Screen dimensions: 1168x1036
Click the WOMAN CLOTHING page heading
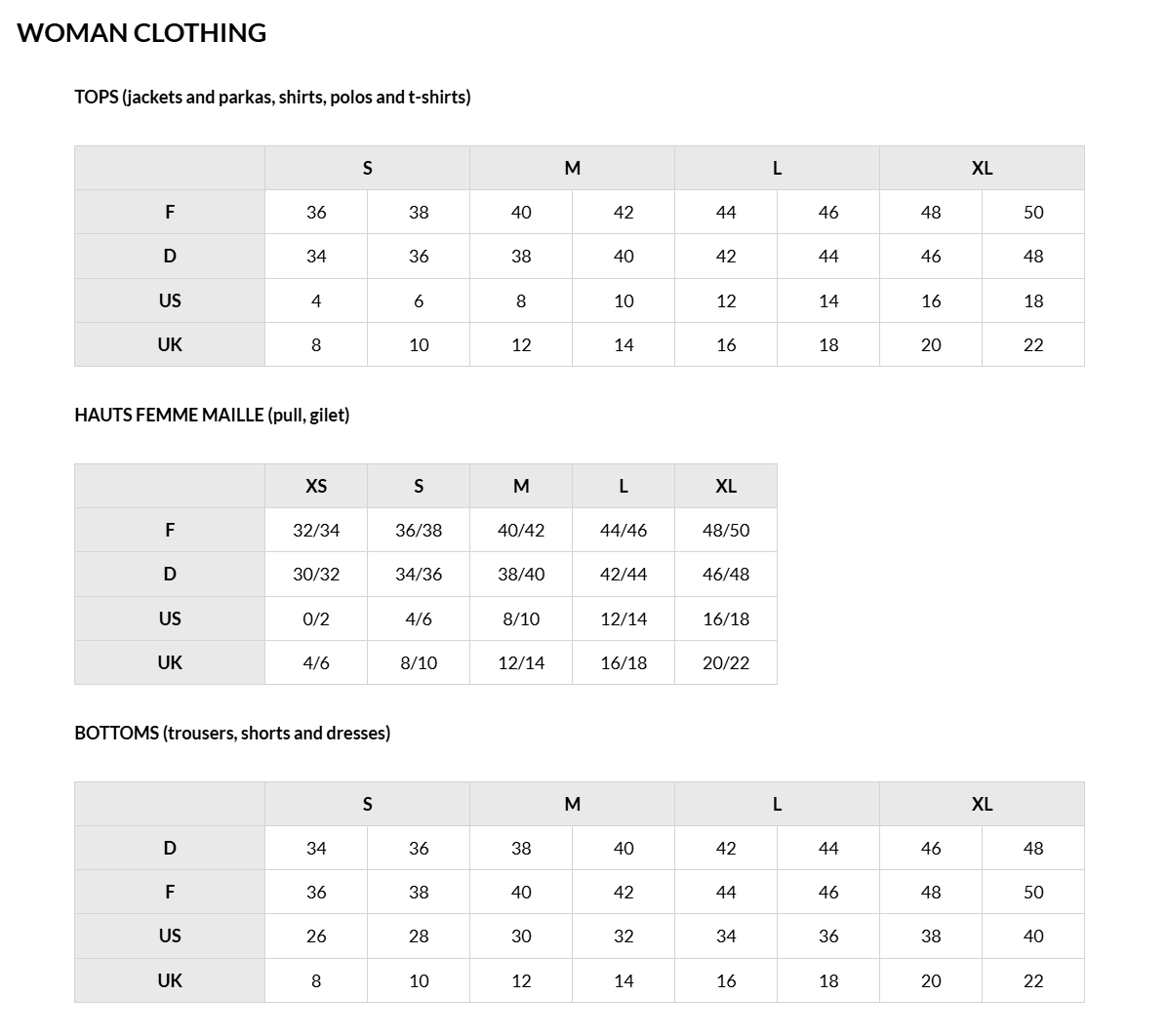[141, 32]
